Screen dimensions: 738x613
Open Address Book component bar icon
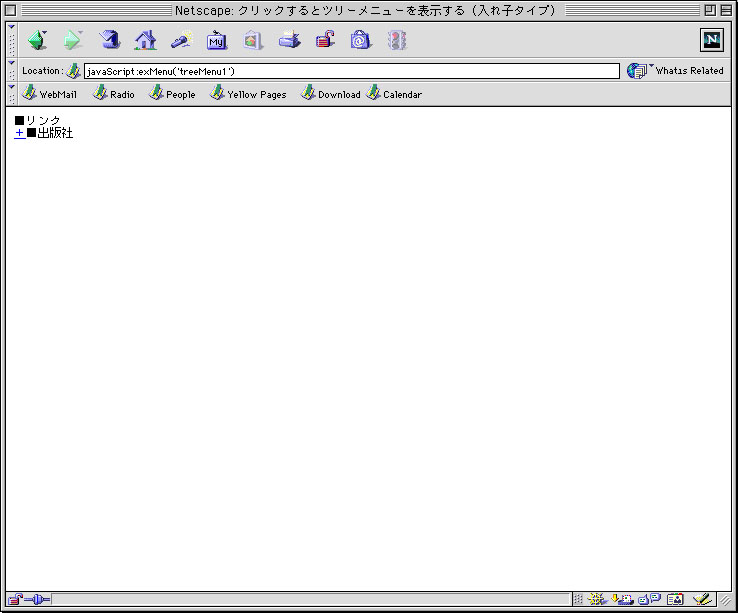675,599
